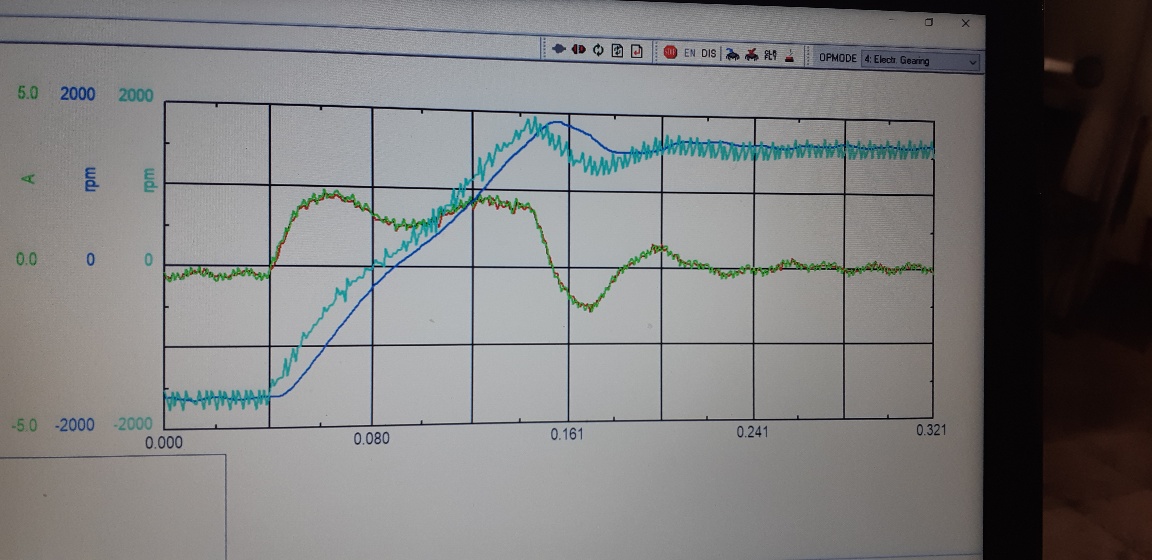Click the window restore button
Screen dimensions: 1152x560
pos(928,21)
